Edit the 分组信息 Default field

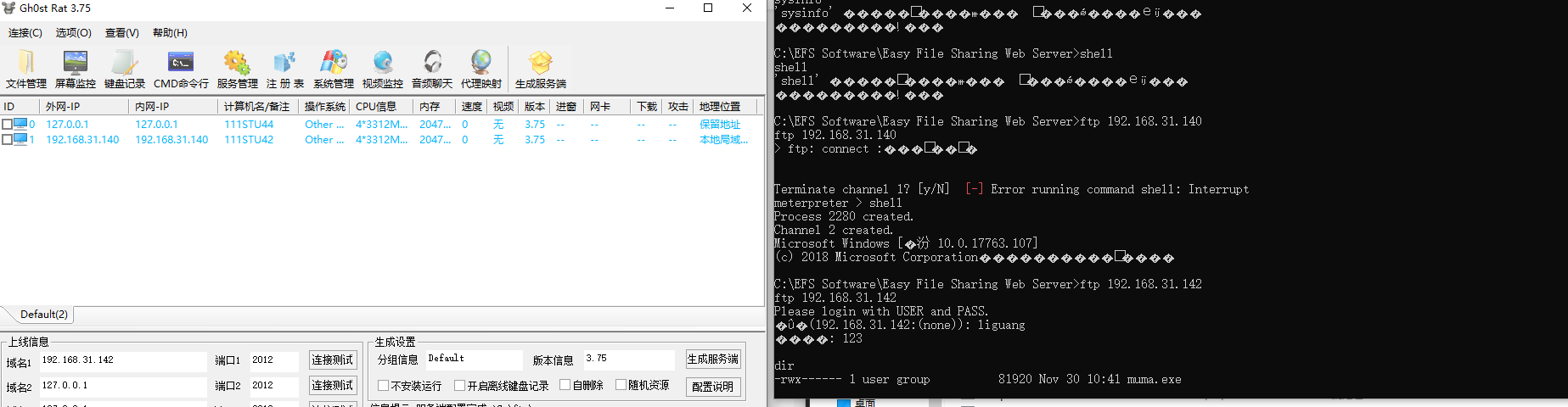tap(474, 359)
